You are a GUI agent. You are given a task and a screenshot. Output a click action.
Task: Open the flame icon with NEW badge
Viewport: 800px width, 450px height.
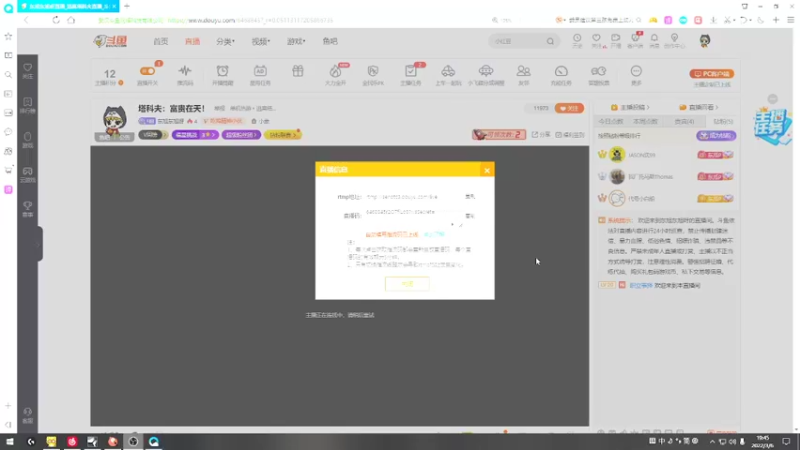[335, 74]
